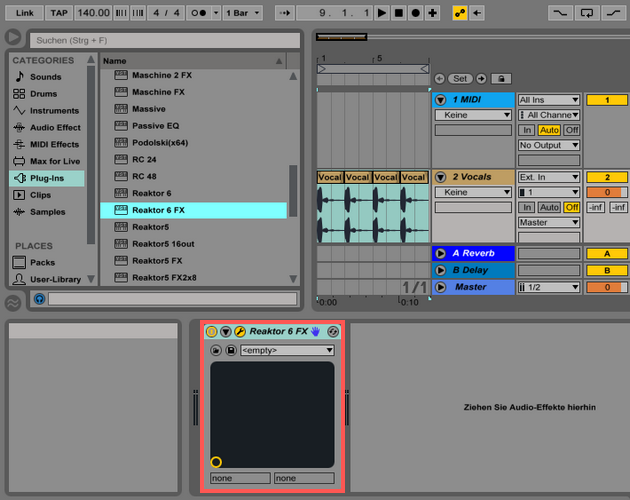The image size is (630, 500).
Task: Open the 1 Bar quantization menu
Action: [242, 13]
